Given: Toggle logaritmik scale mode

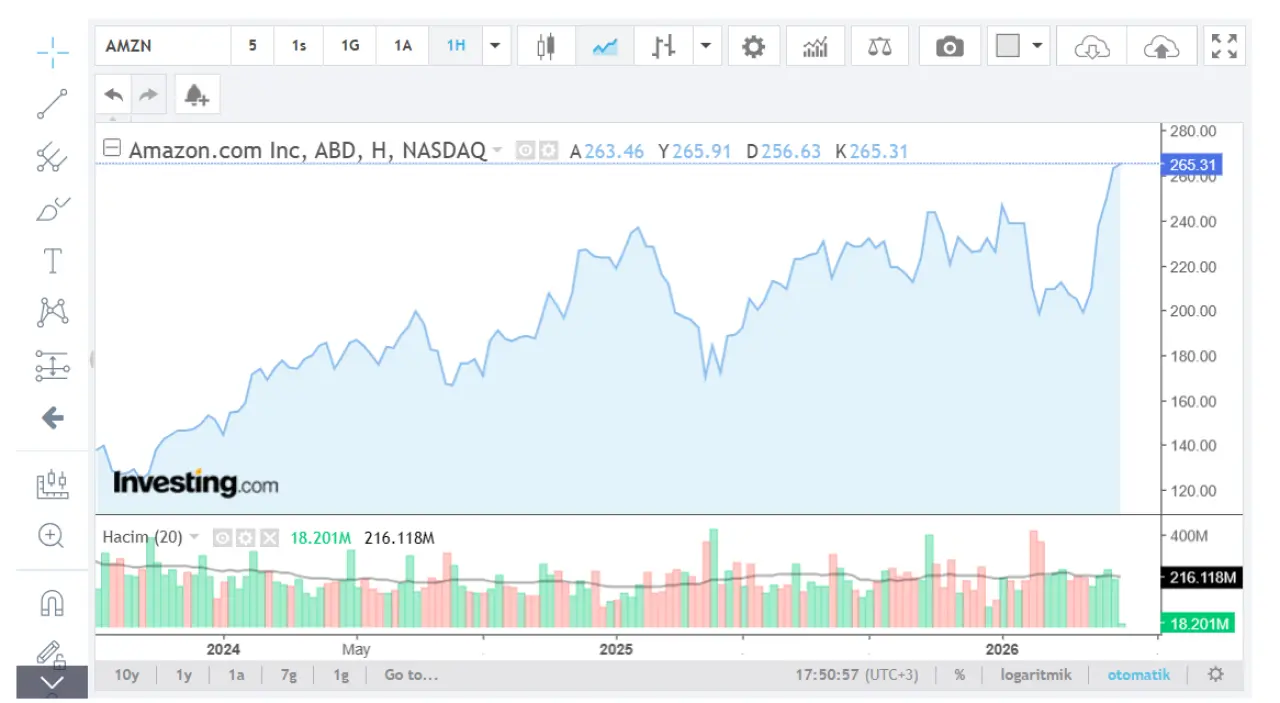Looking at the screenshot, I should 1035,675.
